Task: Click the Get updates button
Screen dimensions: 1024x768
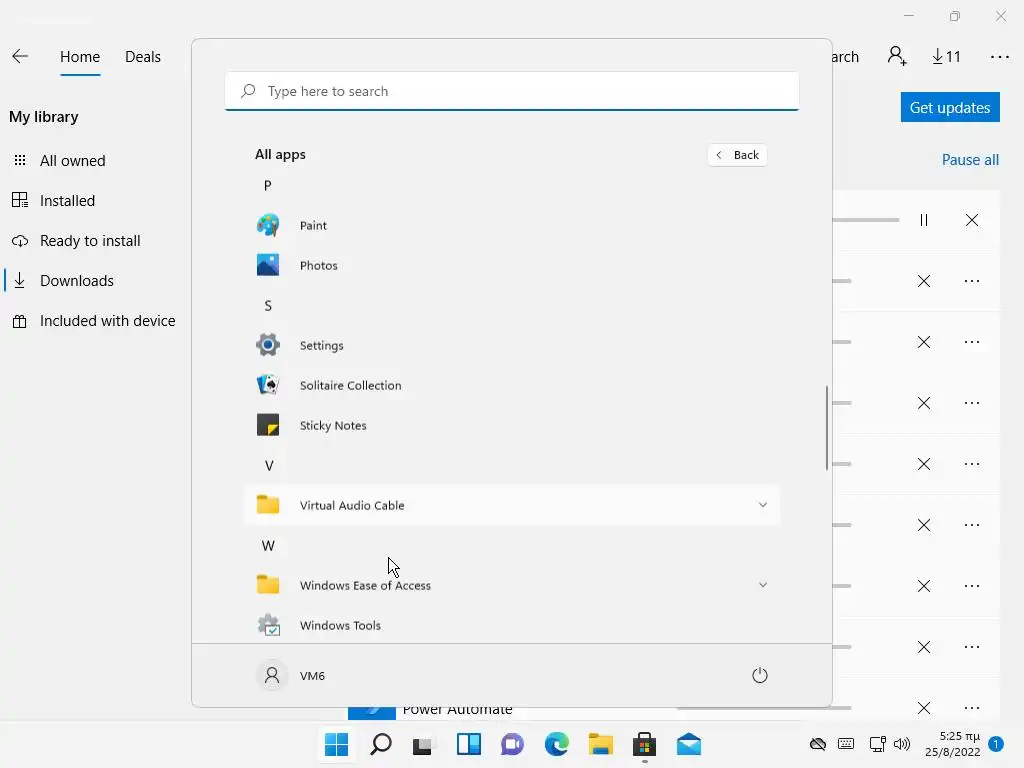Action: click(950, 107)
